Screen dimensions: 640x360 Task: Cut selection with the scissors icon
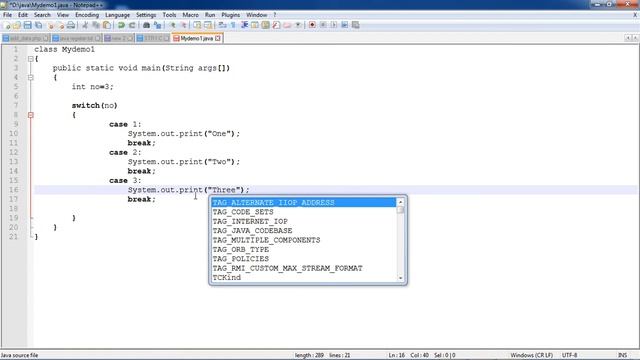click(x=85, y=25)
